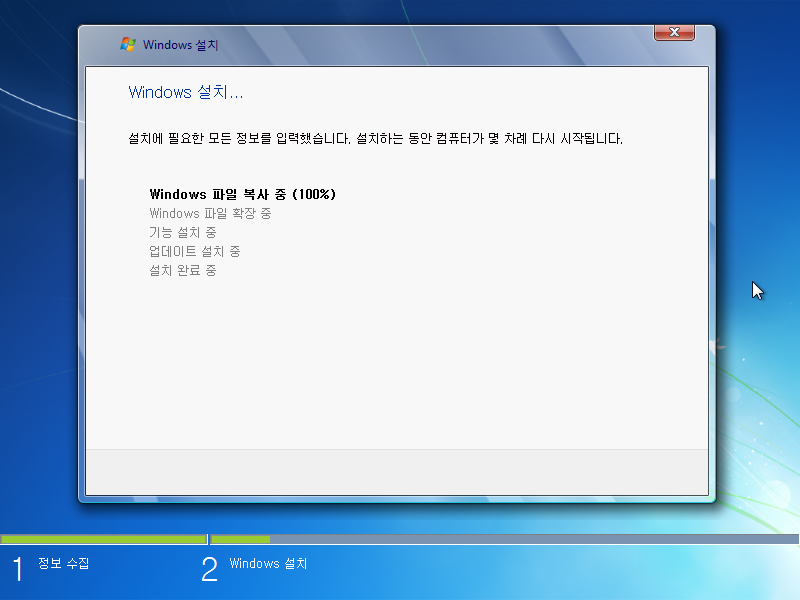This screenshot has height=600, width=800.
Task: Click the '업데이트 설치 중' step
Action: (x=194, y=251)
